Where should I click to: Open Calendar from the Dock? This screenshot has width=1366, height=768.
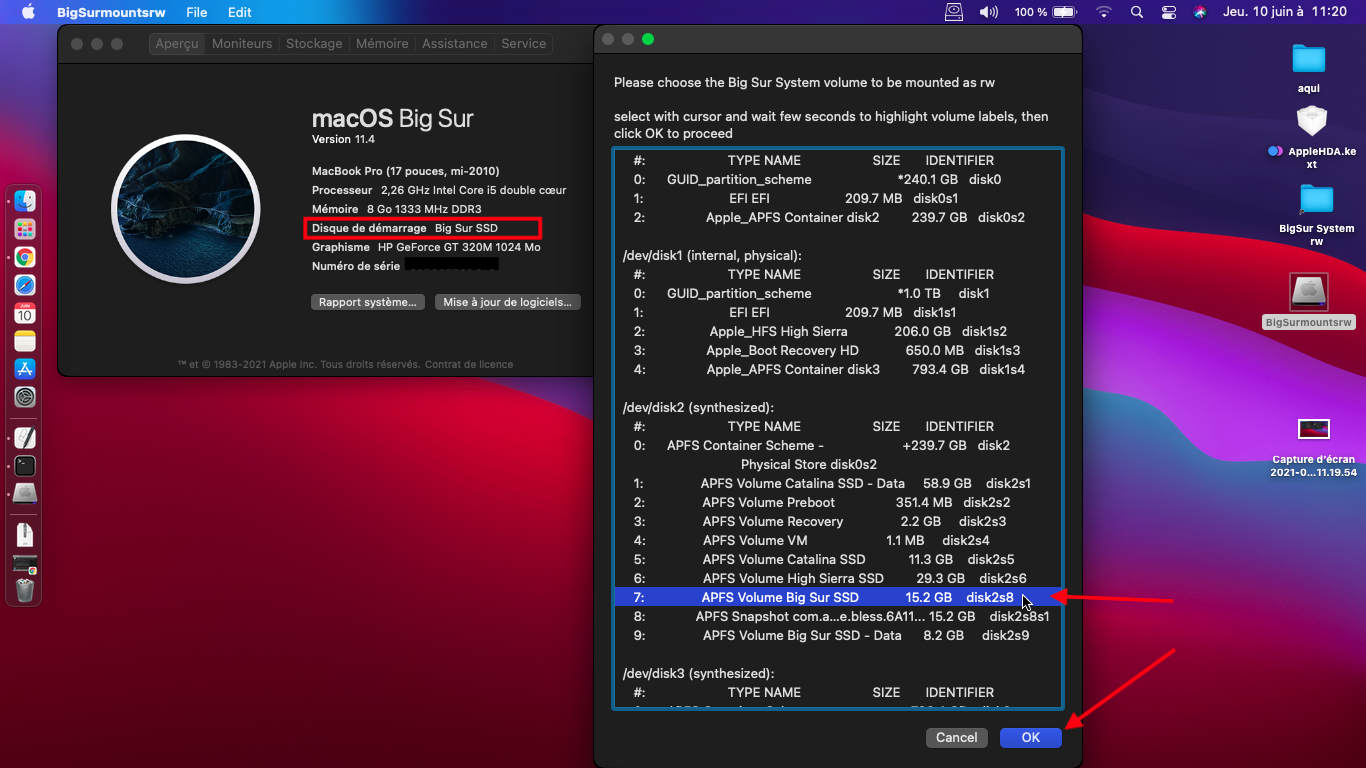tap(25, 313)
